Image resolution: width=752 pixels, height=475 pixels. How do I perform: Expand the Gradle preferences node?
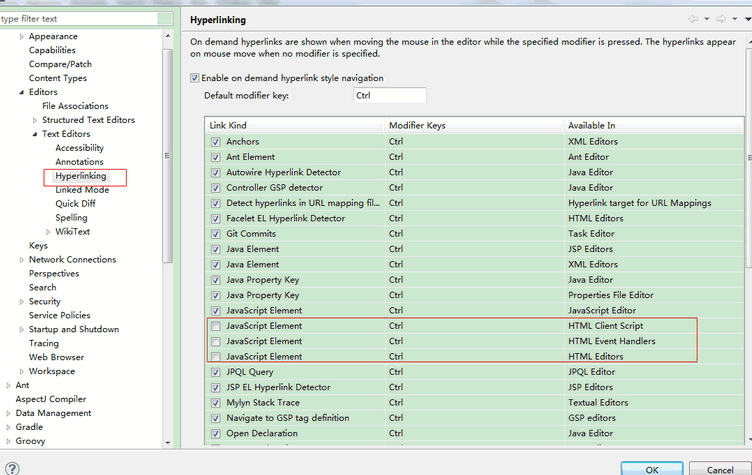click(x=9, y=427)
